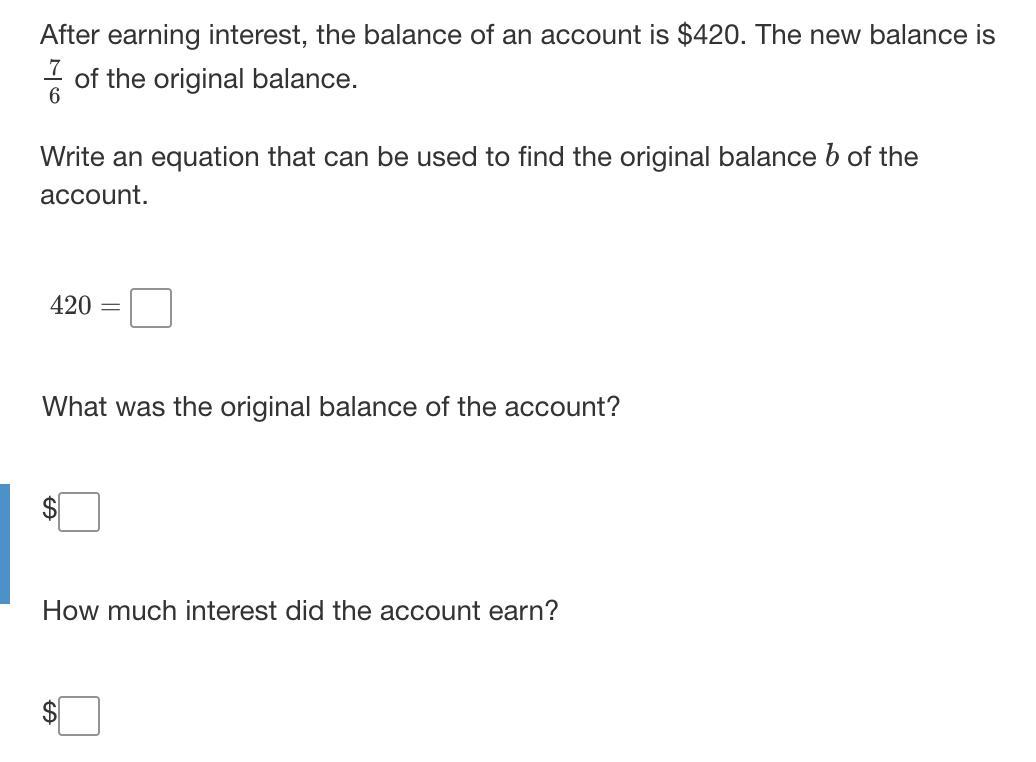Screen dimensions: 1036x762
Task: Click the phrase "The new balance is"
Action: [x=876, y=36]
